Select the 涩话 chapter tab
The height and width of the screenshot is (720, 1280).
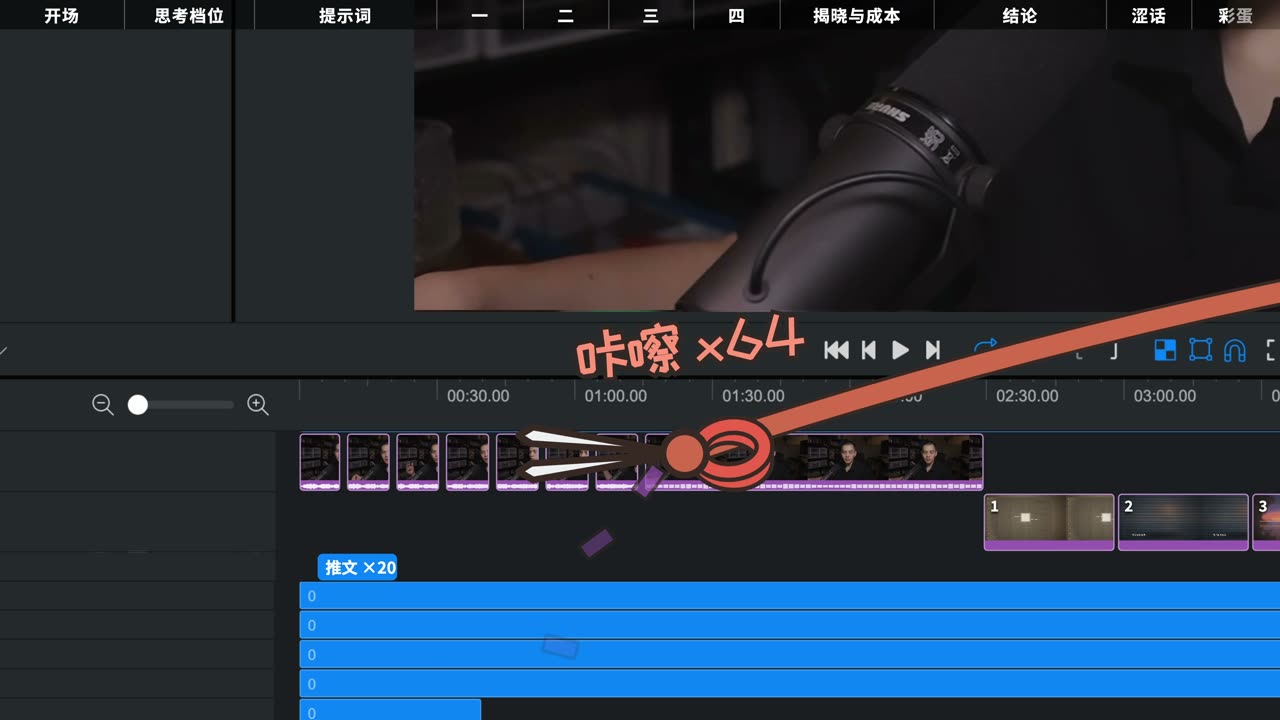pos(1149,15)
